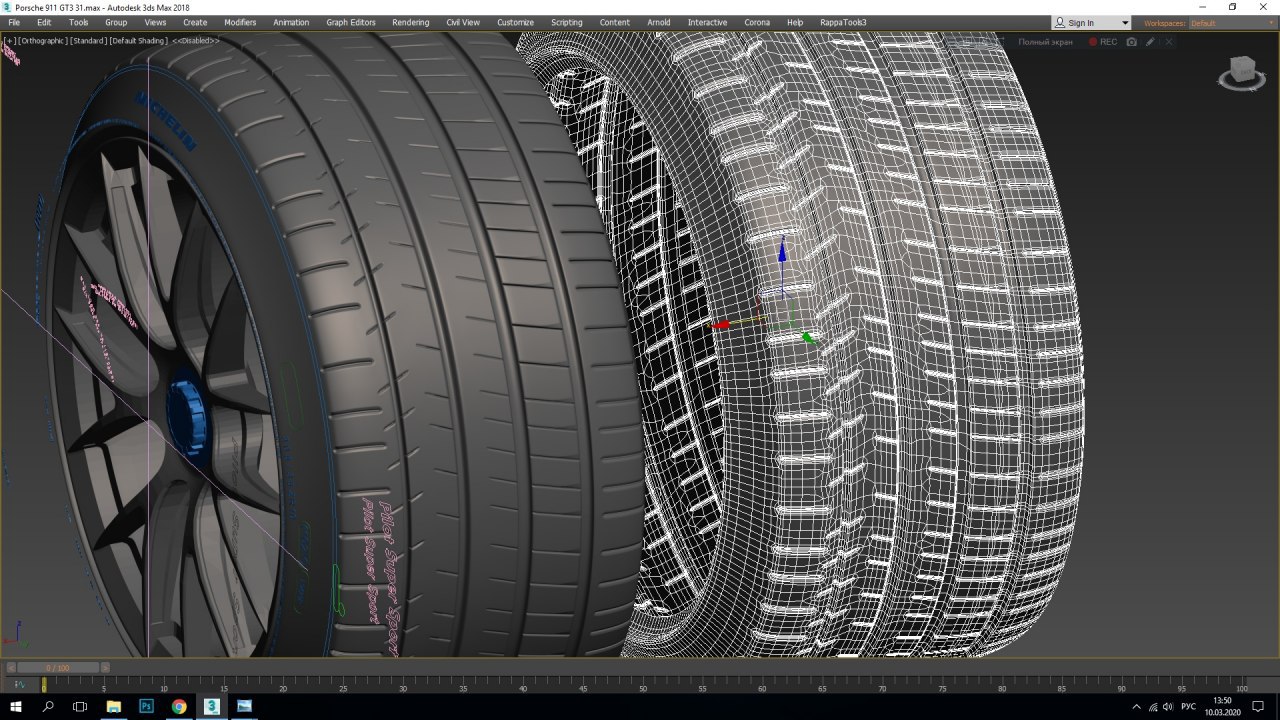Click frame 25 on the track bar

[343, 685]
